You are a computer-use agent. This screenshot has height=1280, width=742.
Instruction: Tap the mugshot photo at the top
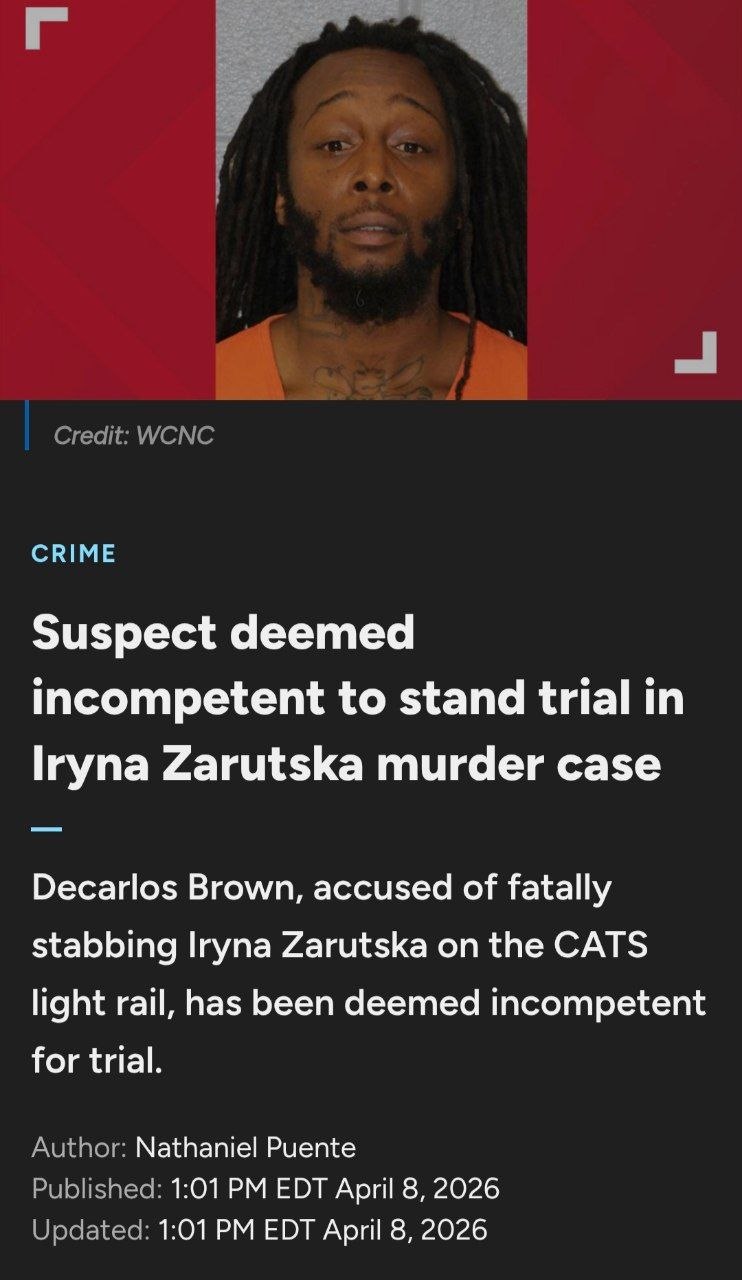[371, 200]
